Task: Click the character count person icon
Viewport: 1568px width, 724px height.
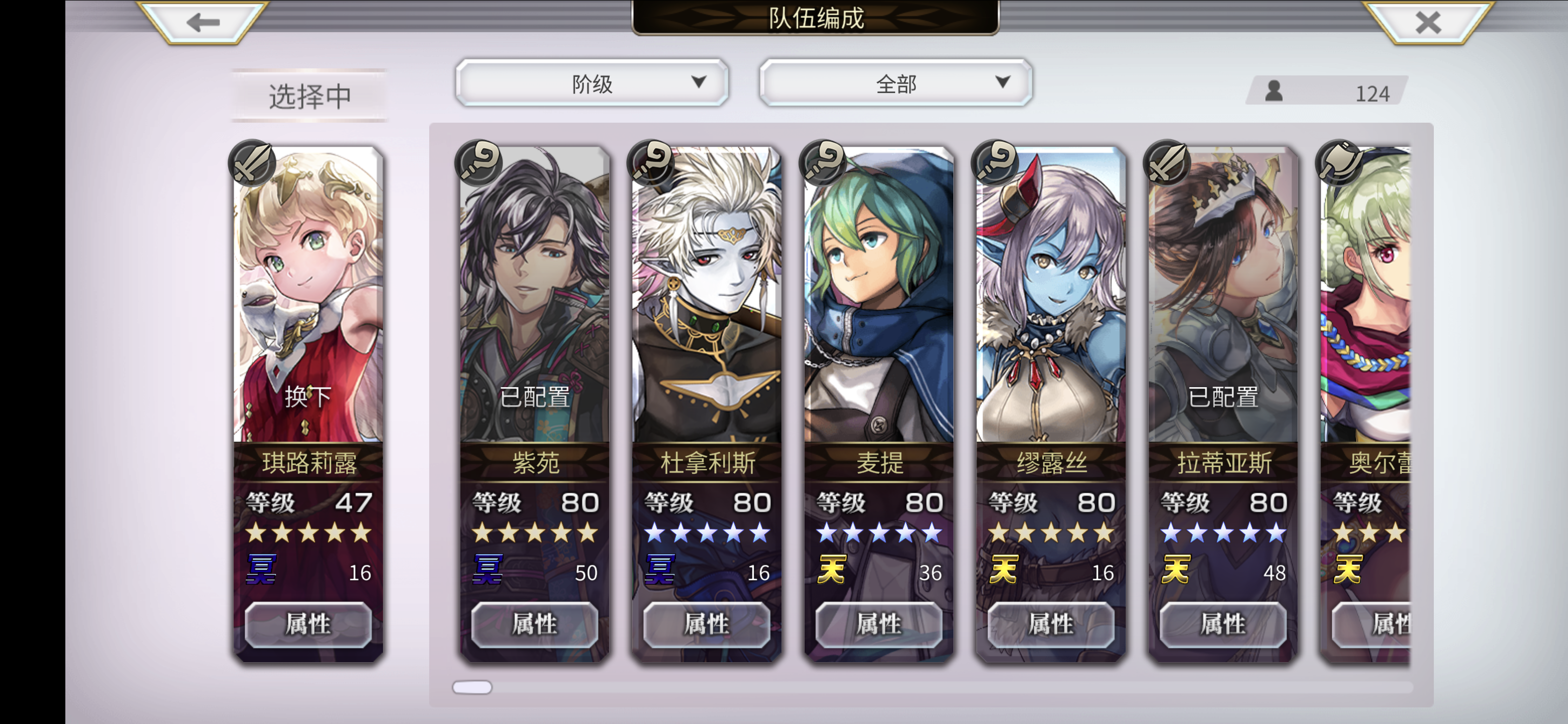Action: (1274, 92)
